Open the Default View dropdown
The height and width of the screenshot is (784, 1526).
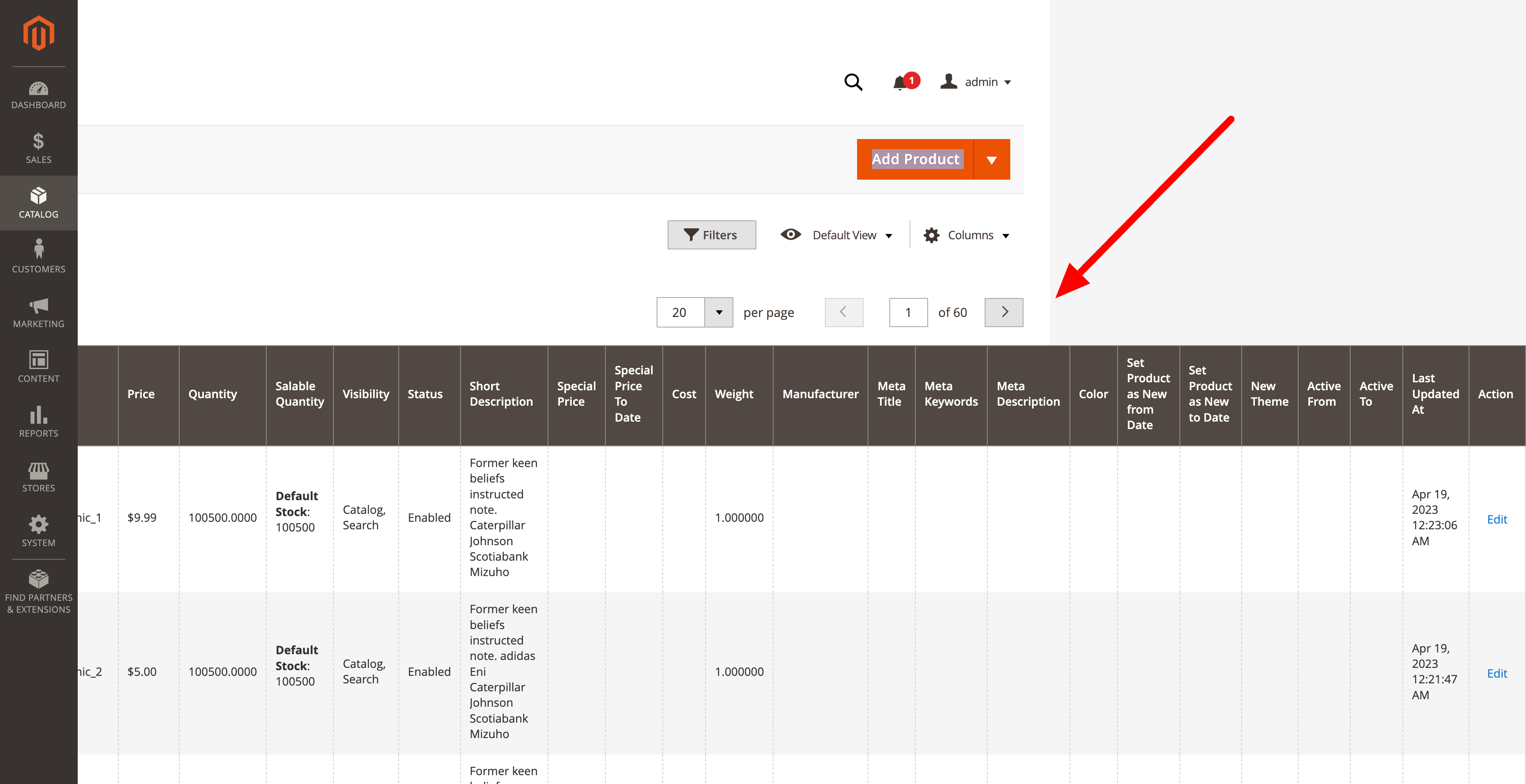[x=836, y=235]
